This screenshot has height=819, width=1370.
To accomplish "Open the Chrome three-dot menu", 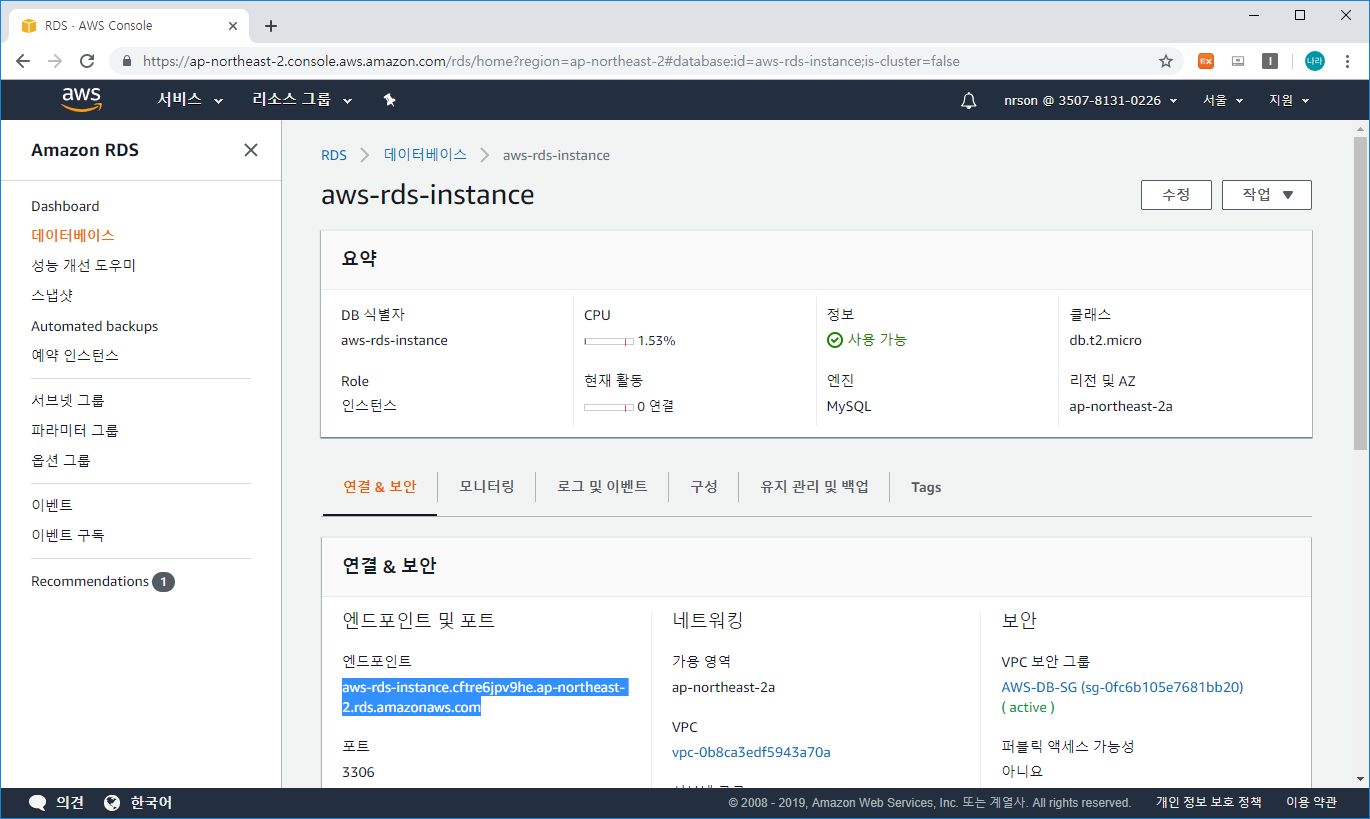I will coord(1347,61).
